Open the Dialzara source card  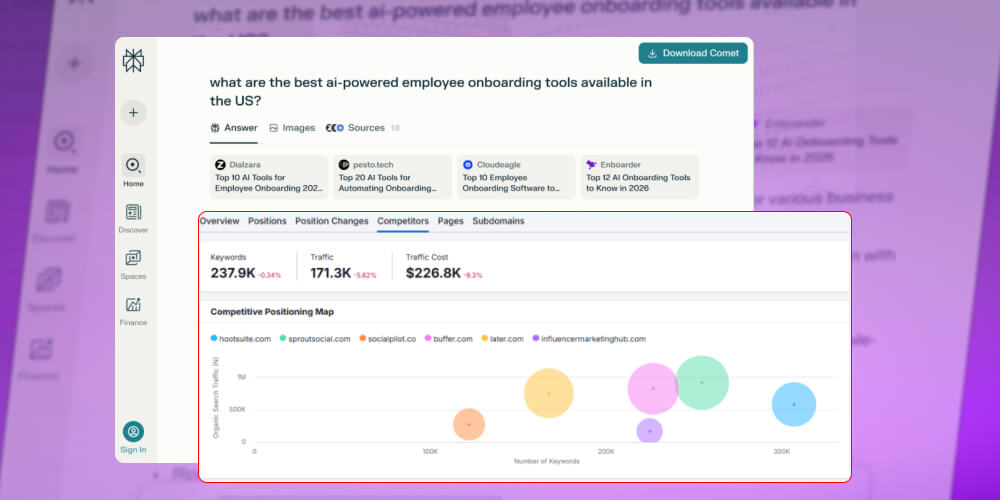(268, 177)
